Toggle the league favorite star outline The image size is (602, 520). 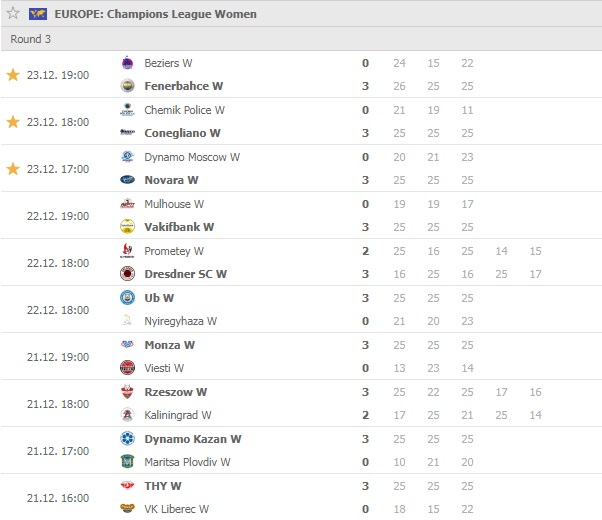pyautogui.click(x=13, y=13)
